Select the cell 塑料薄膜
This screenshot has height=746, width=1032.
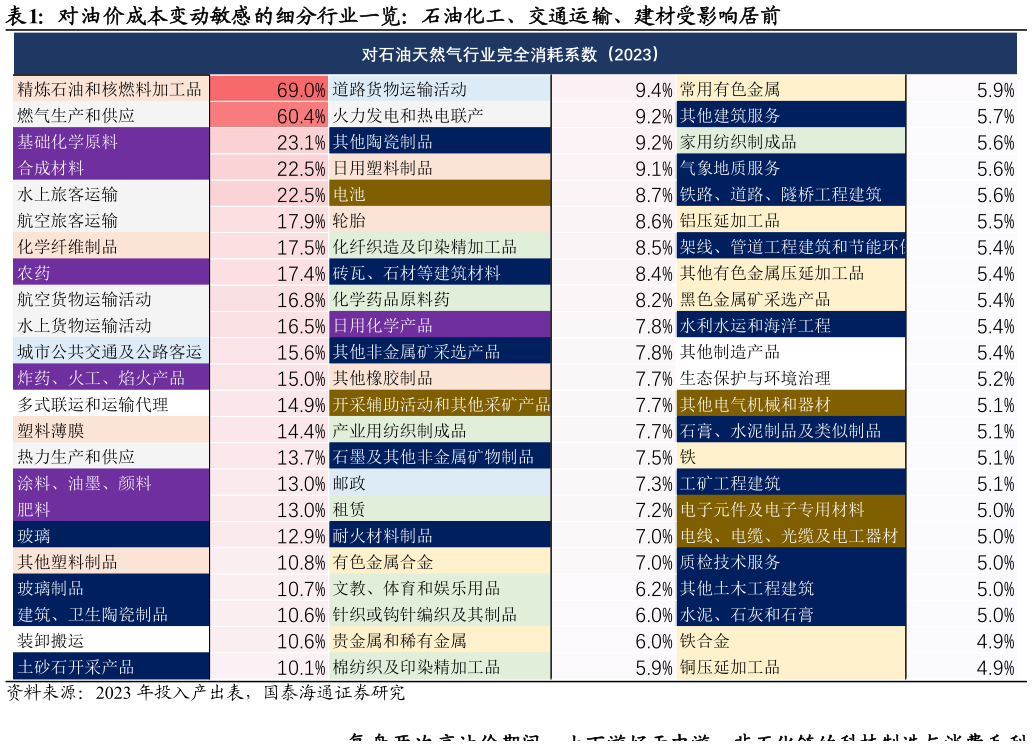coord(111,431)
